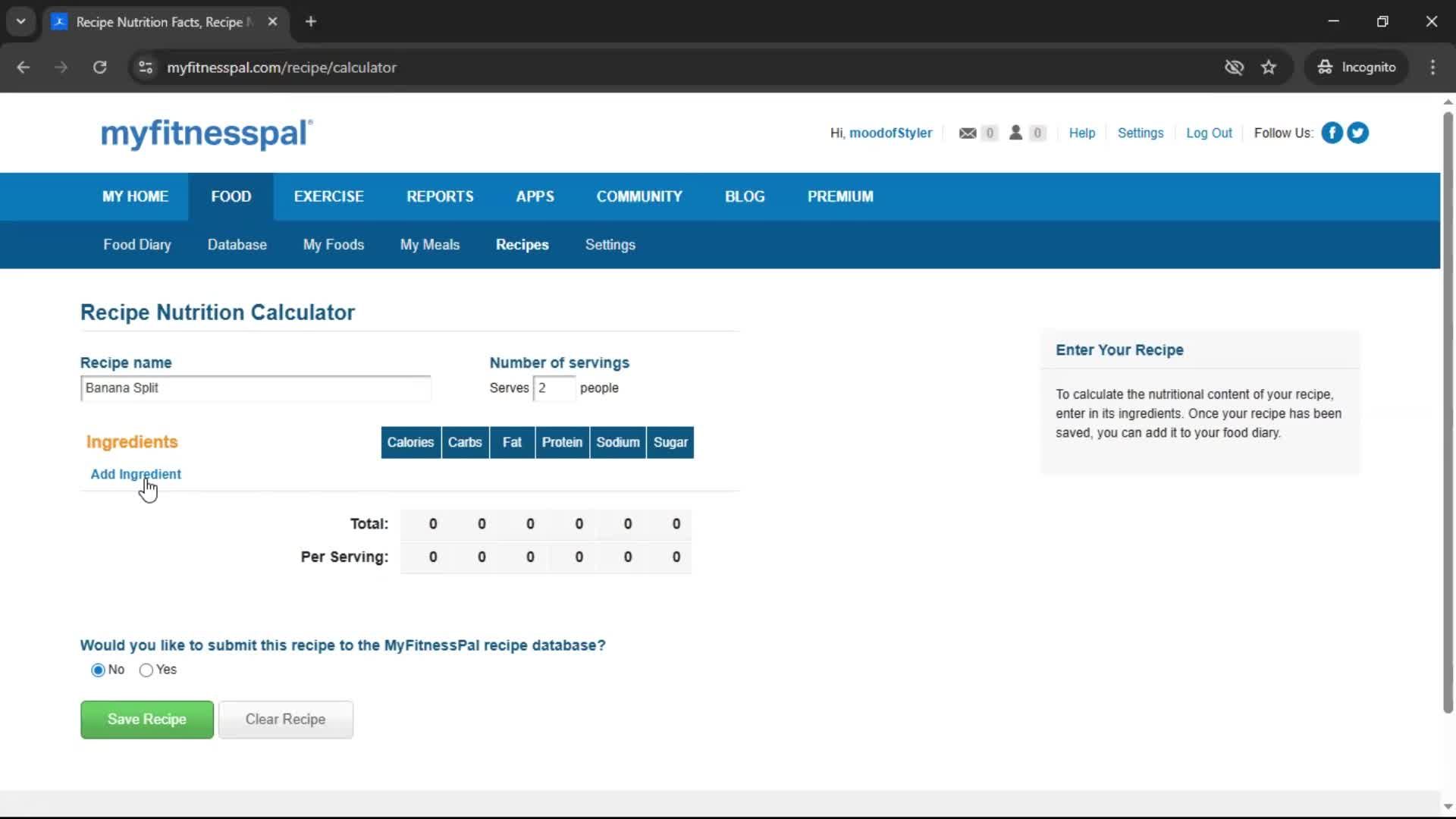The width and height of the screenshot is (1456, 819).
Task: Open the friend requests person icon
Action: point(1015,133)
